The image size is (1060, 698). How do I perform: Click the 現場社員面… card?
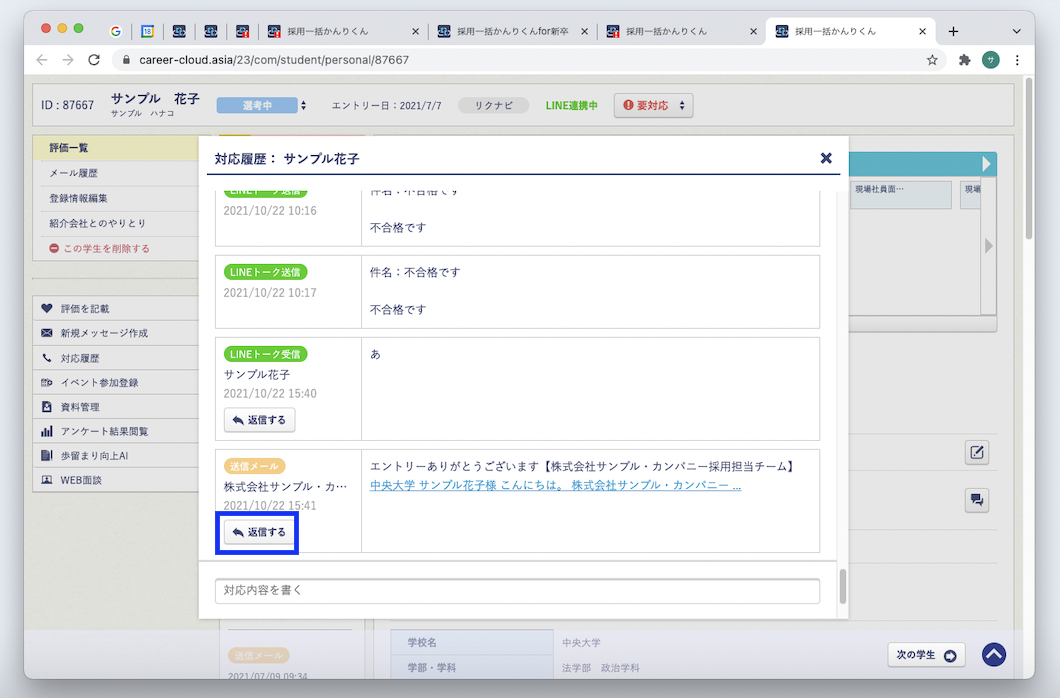900,195
